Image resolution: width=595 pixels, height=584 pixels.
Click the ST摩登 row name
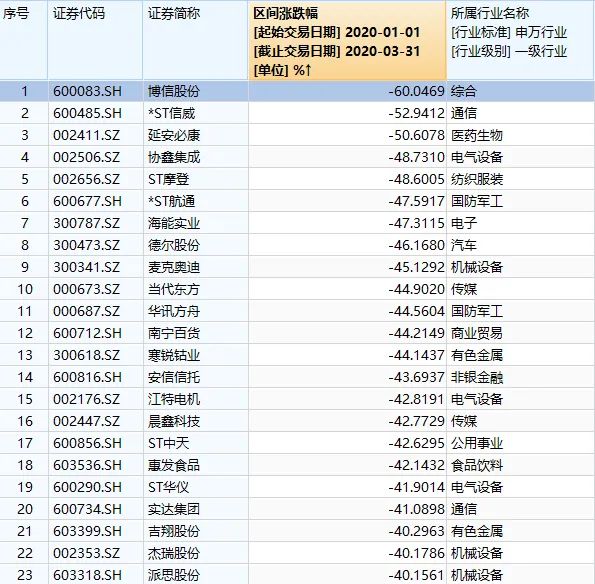(168, 179)
